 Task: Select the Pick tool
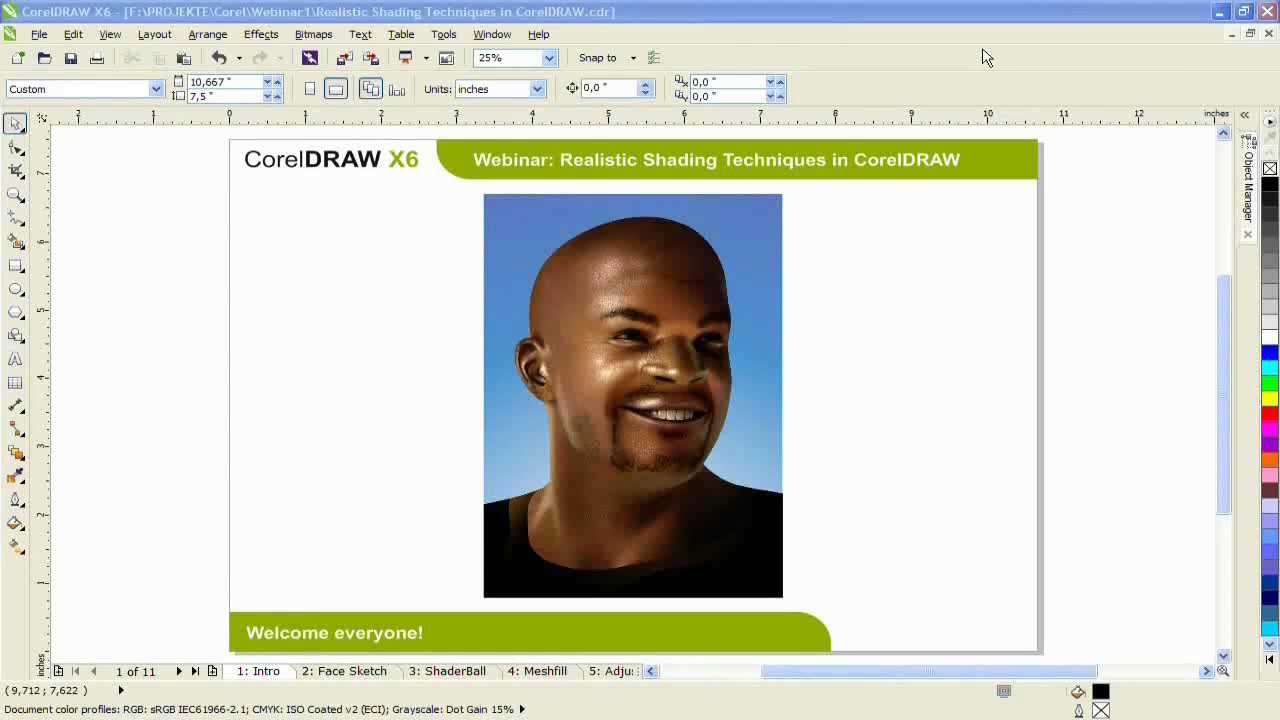(x=15, y=124)
